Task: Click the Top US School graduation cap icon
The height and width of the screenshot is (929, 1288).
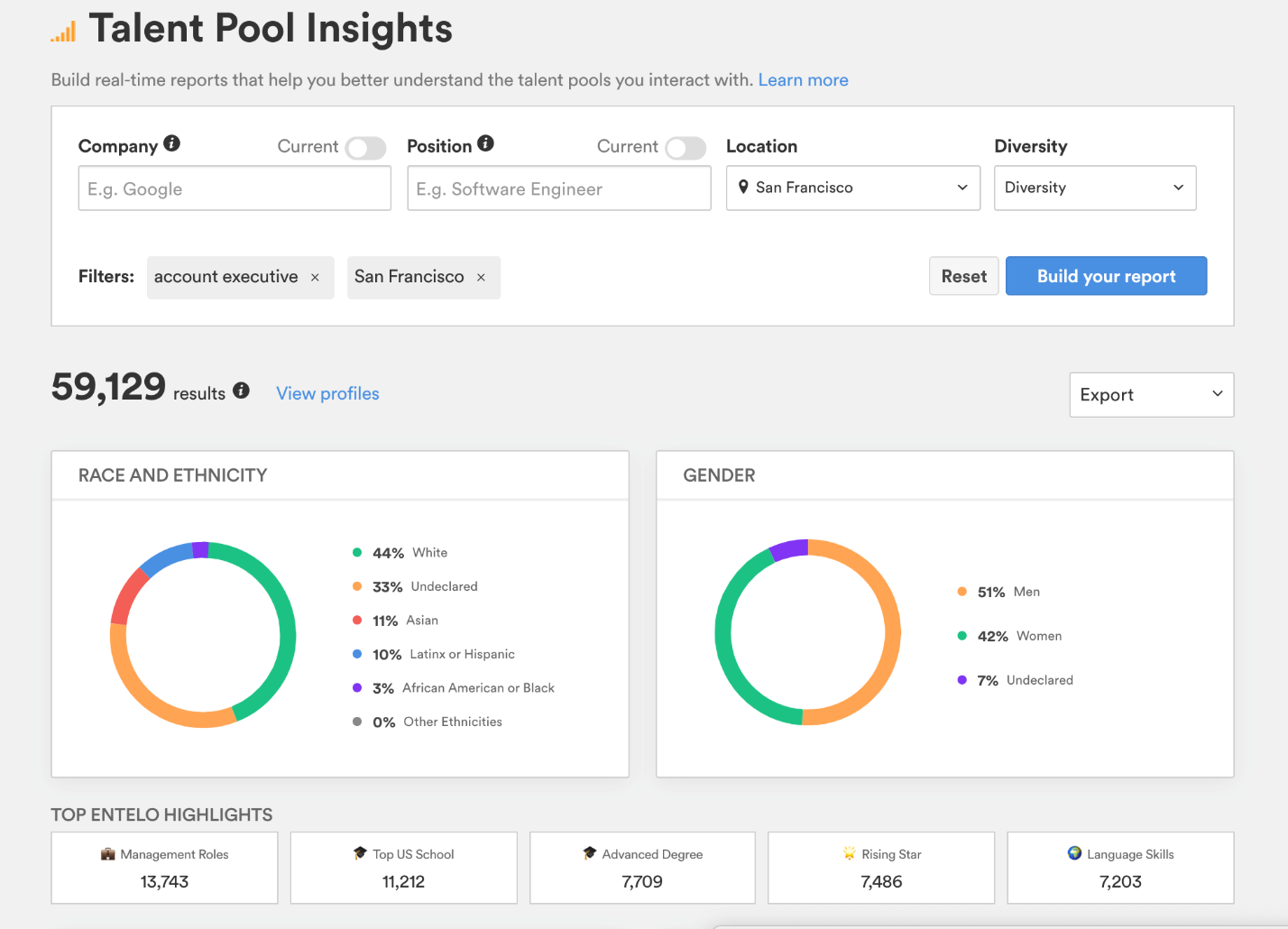Action: 361,853
